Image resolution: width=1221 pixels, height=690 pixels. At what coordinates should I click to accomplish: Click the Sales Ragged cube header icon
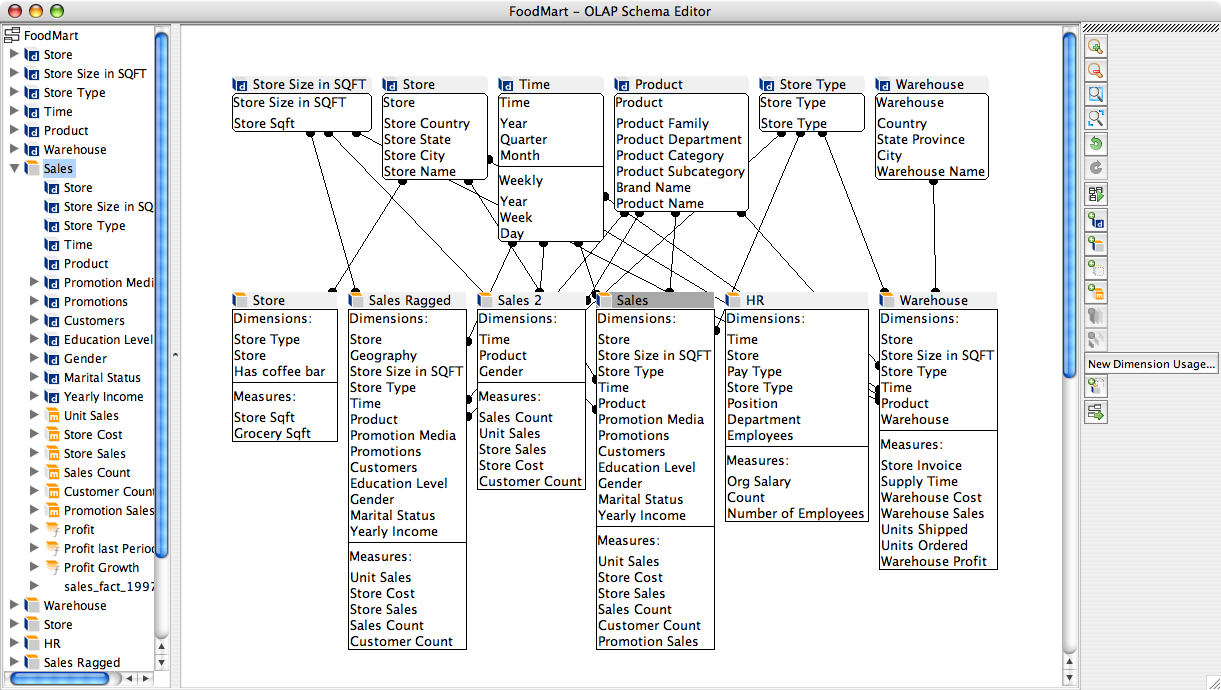pos(356,300)
